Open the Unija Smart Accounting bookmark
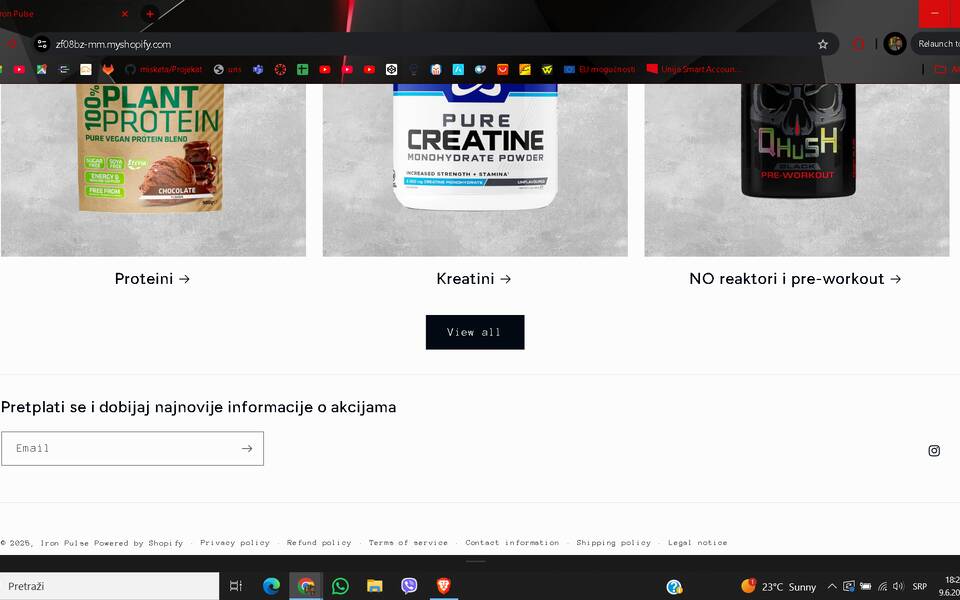Viewport: 960px width, 600px height. point(692,69)
